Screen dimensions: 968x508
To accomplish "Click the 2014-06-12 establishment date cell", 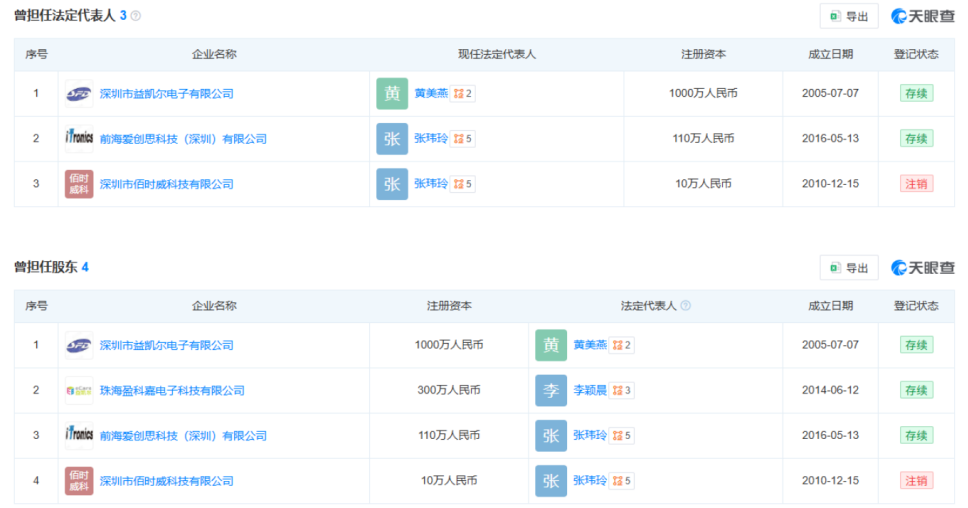I will click(x=830, y=390).
